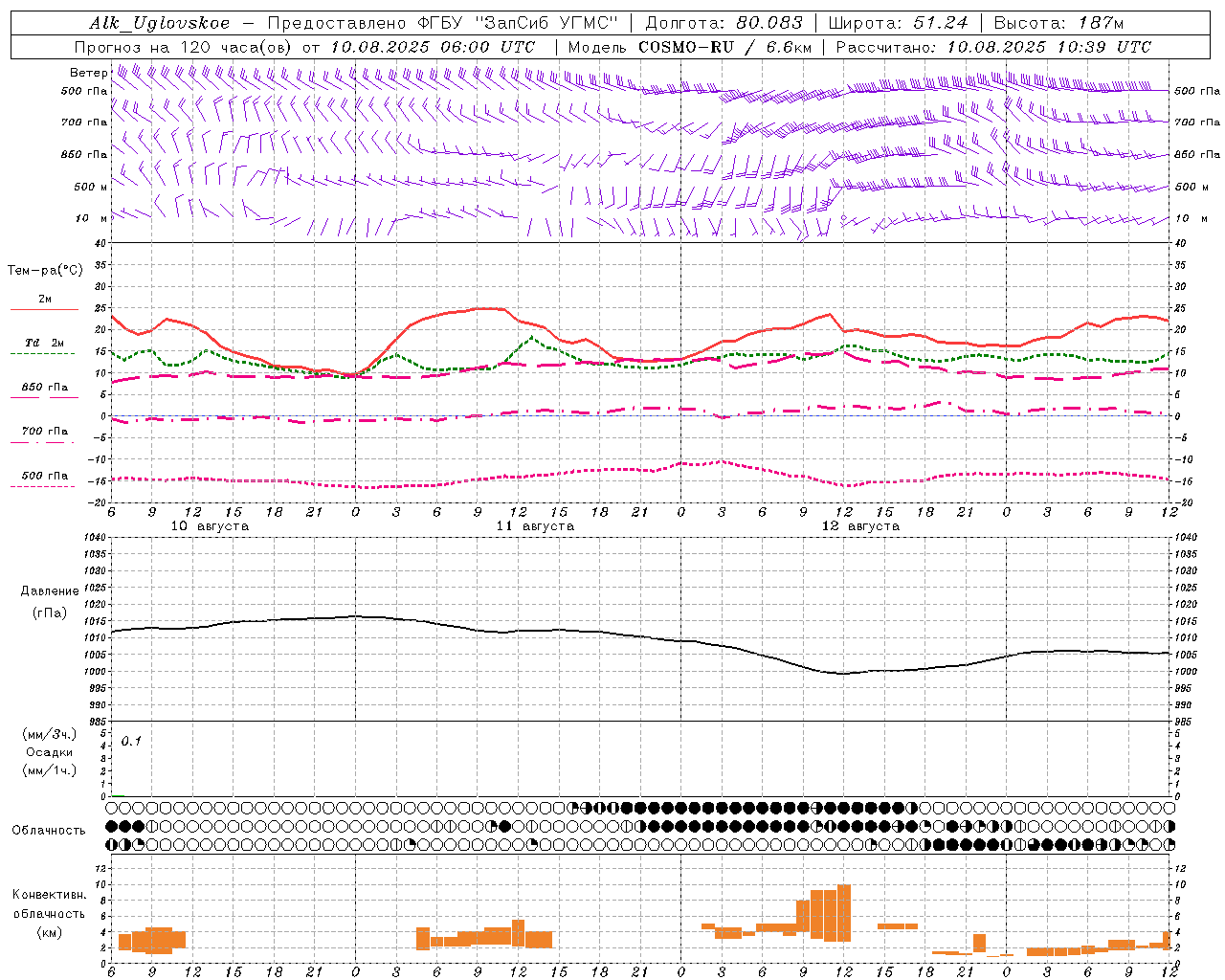Screen dimensions: 1225x980
Task: Select the left 700 гПа wind level label
Action: [83, 122]
